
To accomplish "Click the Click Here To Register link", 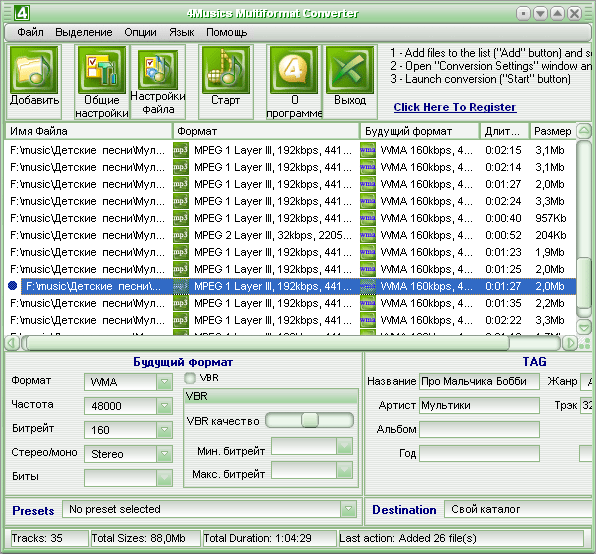I will coord(455,107).
